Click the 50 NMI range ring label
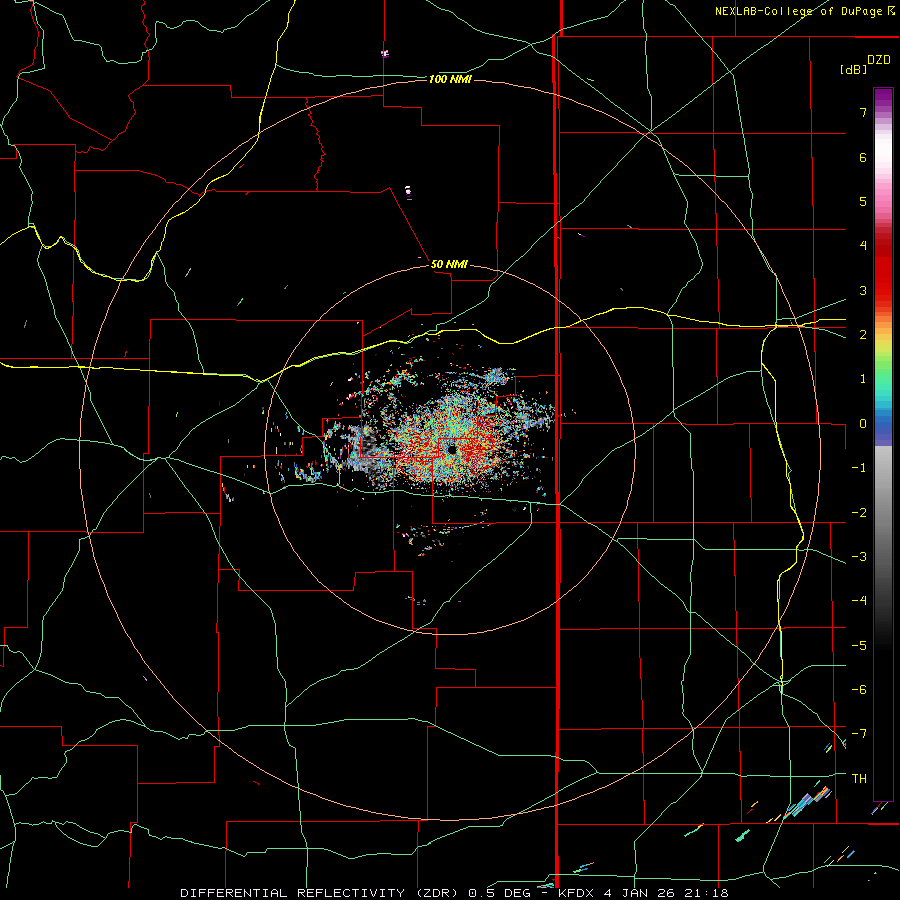Image resolution: width=900 pixels, height=900 pixels. point(449,264)
